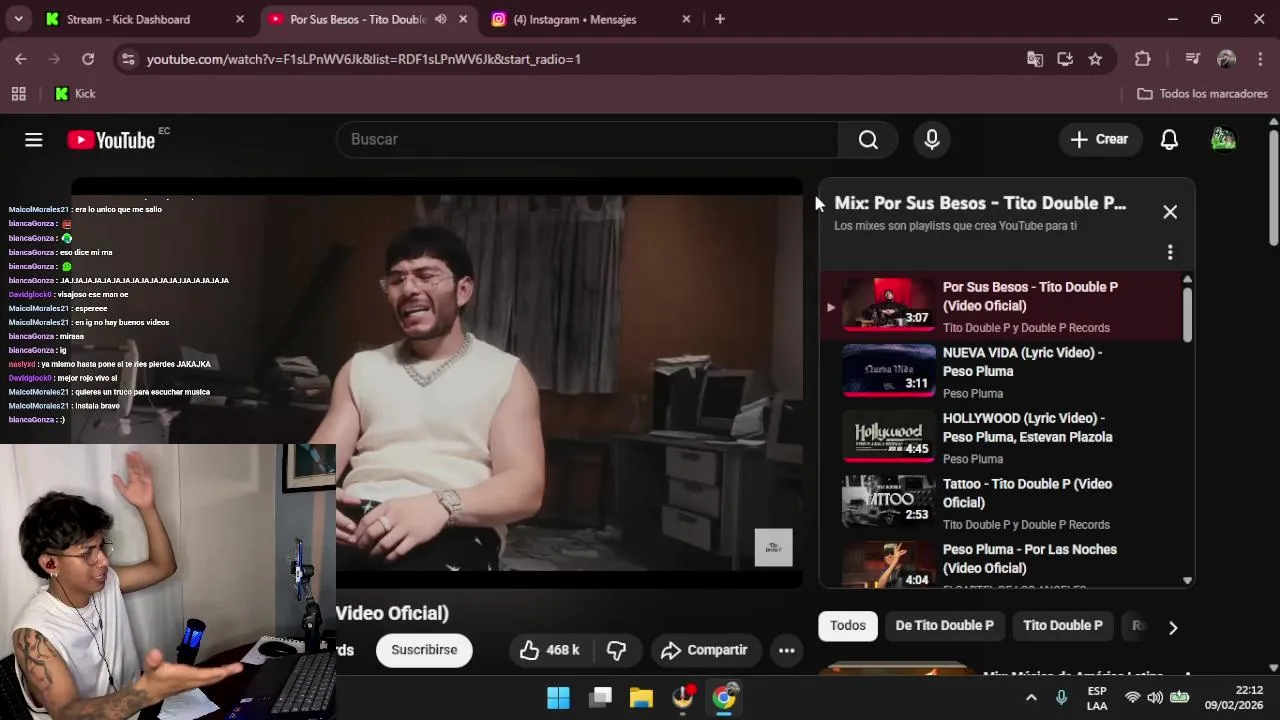Like the video (468 k)
Screen dimensions: 1280x720
coord(551,650)
